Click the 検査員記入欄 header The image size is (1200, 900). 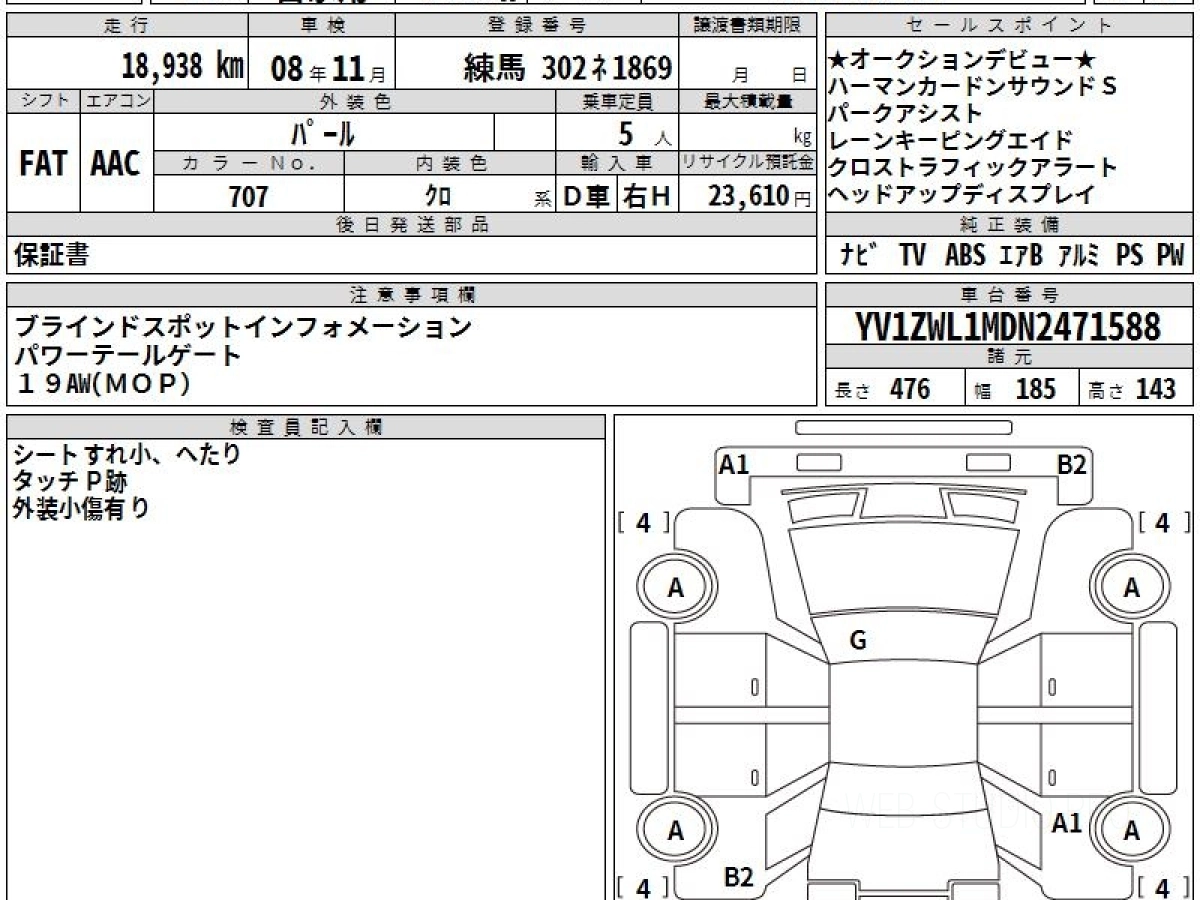306,426
